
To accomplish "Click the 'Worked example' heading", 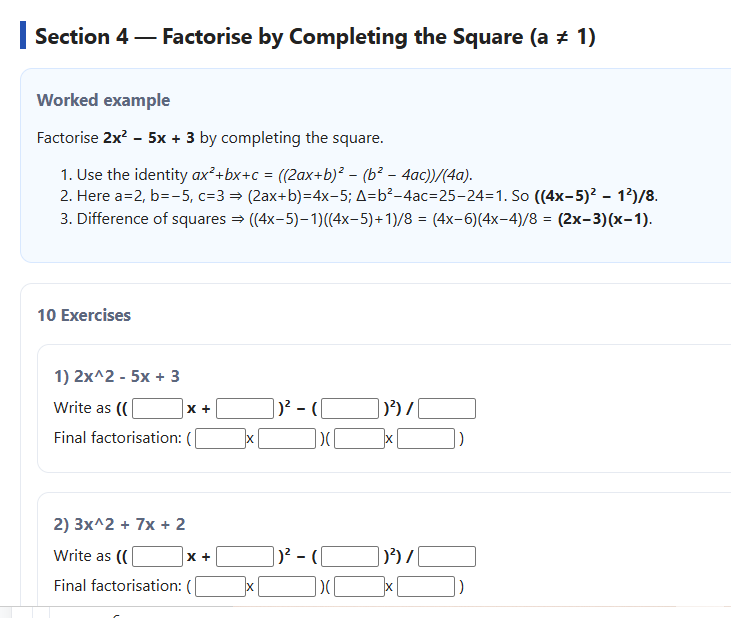I will [103, 100].
